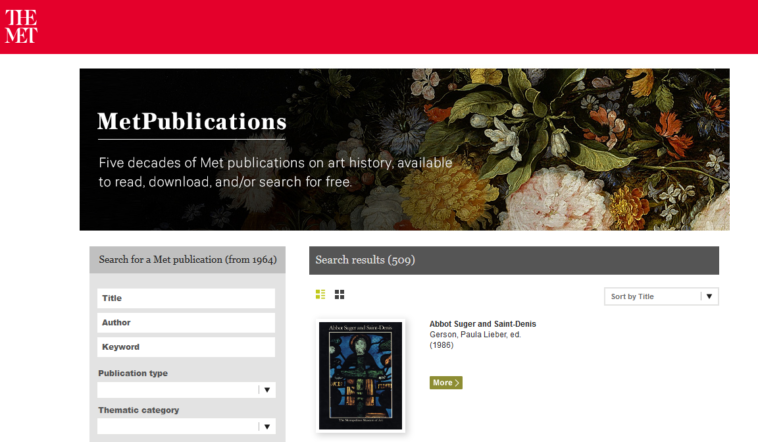Click Search for a Met publication heading
758x442 pixels.
188,260
